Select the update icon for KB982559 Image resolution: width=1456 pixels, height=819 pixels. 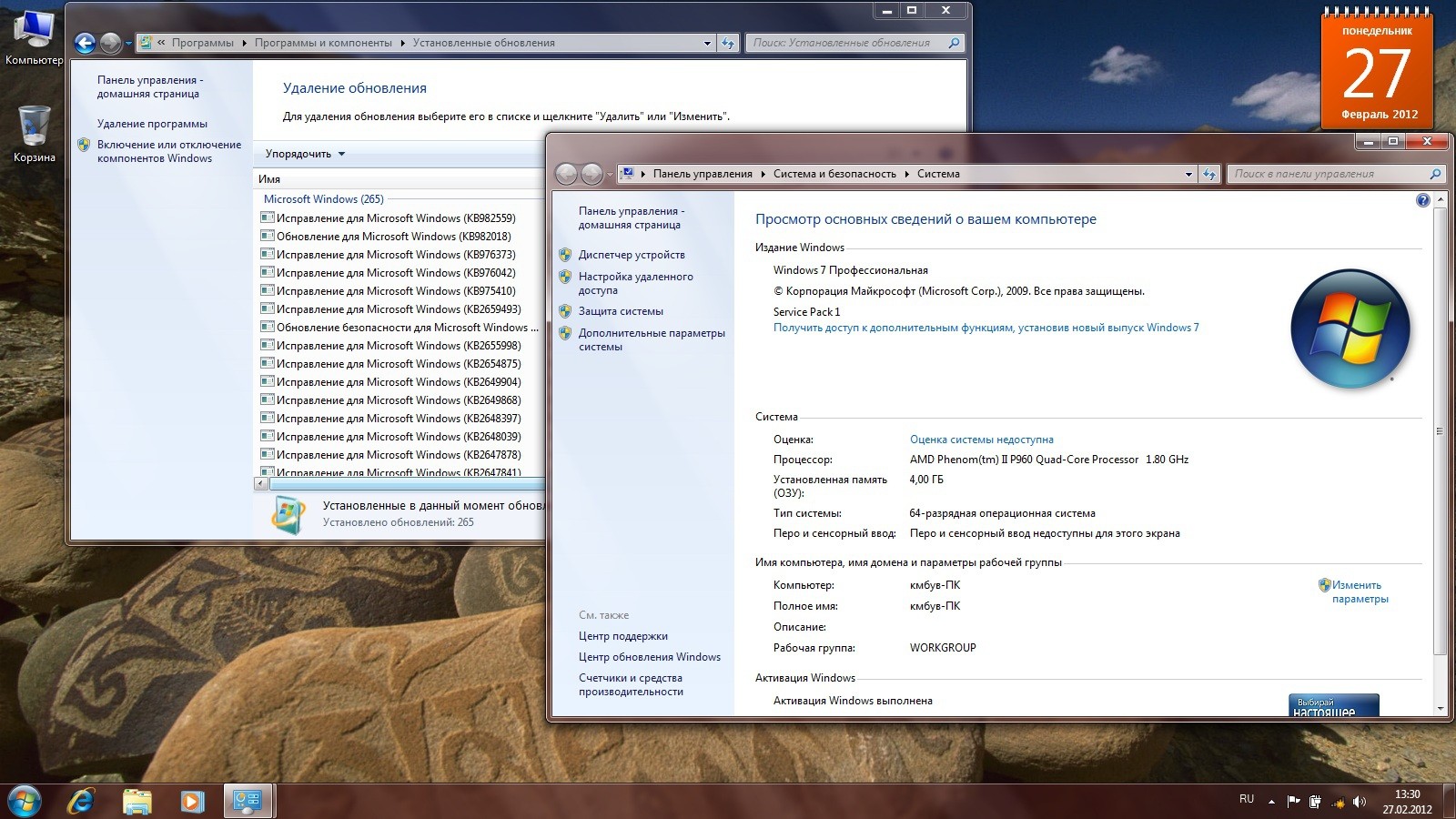(x=268, y=217)
